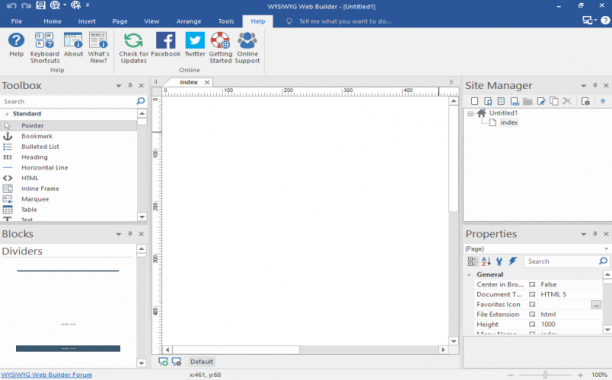The width and height of the screenshot is (612, 380).
Task: Collapse the Untitled1 site tree node
Action: [470, 113]
